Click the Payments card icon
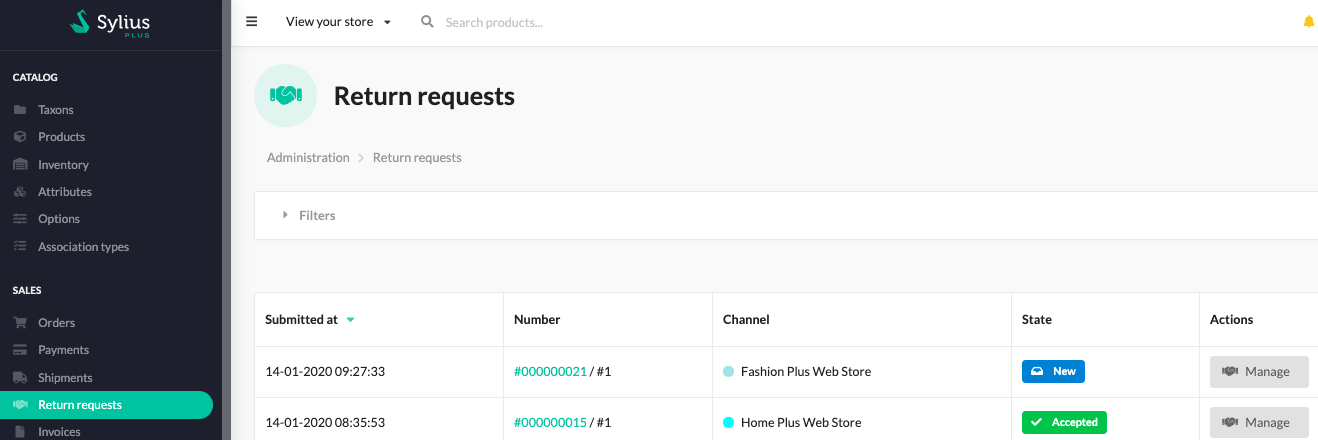Image resolution: width=1318 pixels, height=440 pixels. point(19,350)
